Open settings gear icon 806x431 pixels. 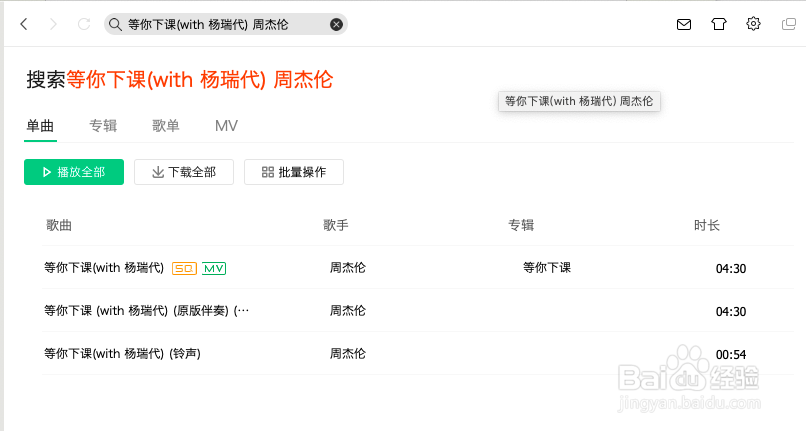pyautogui.click(x=753, y=24)
